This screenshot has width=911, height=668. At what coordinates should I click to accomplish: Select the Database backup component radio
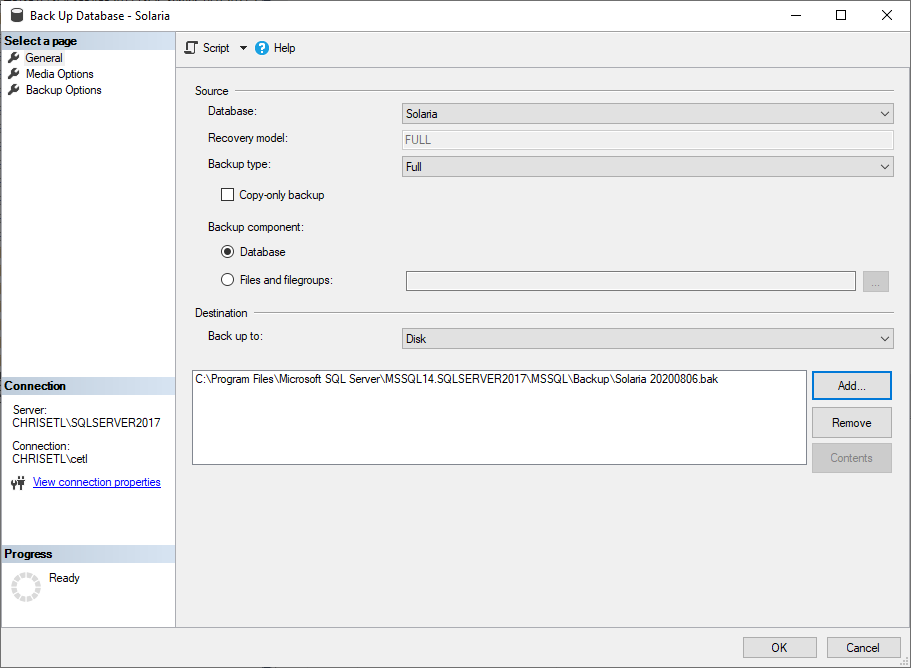tap(227, 252)
